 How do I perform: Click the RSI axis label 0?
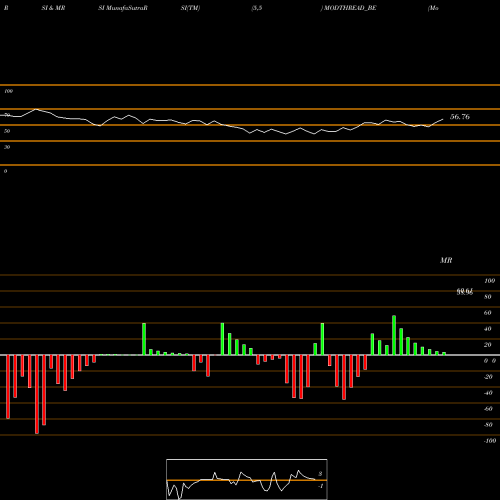tap(5, 171)
